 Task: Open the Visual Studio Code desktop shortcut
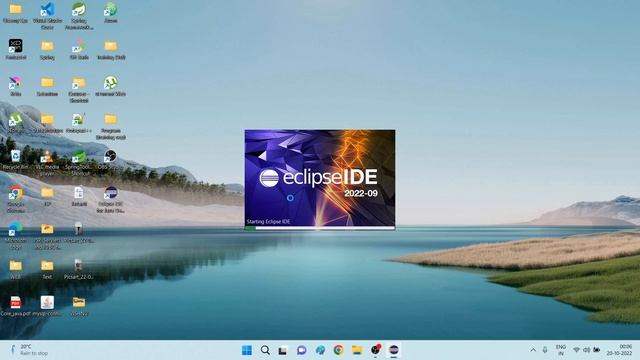click(47, 15)
